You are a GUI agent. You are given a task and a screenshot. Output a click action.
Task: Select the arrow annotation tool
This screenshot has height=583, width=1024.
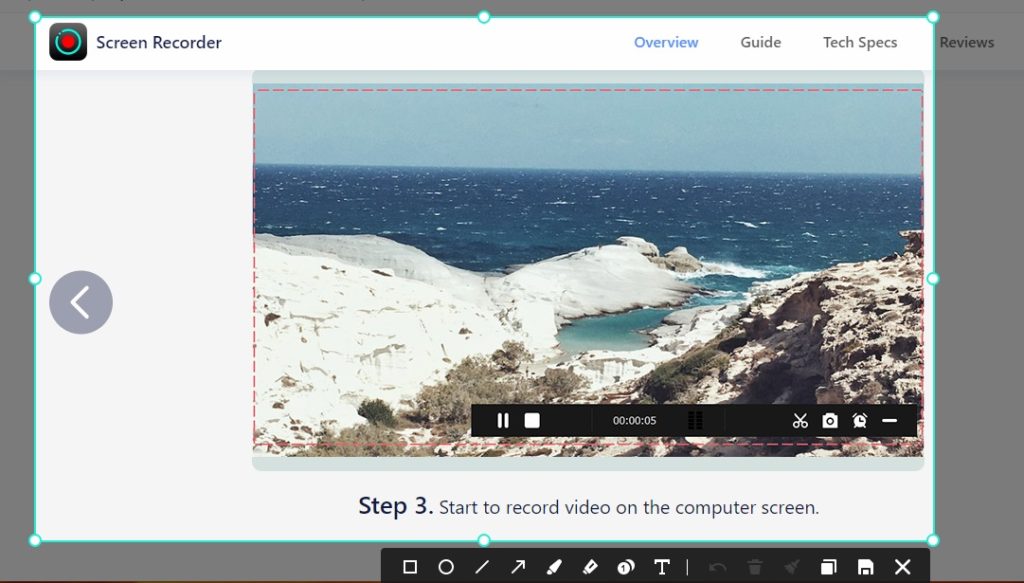point(518,566)
